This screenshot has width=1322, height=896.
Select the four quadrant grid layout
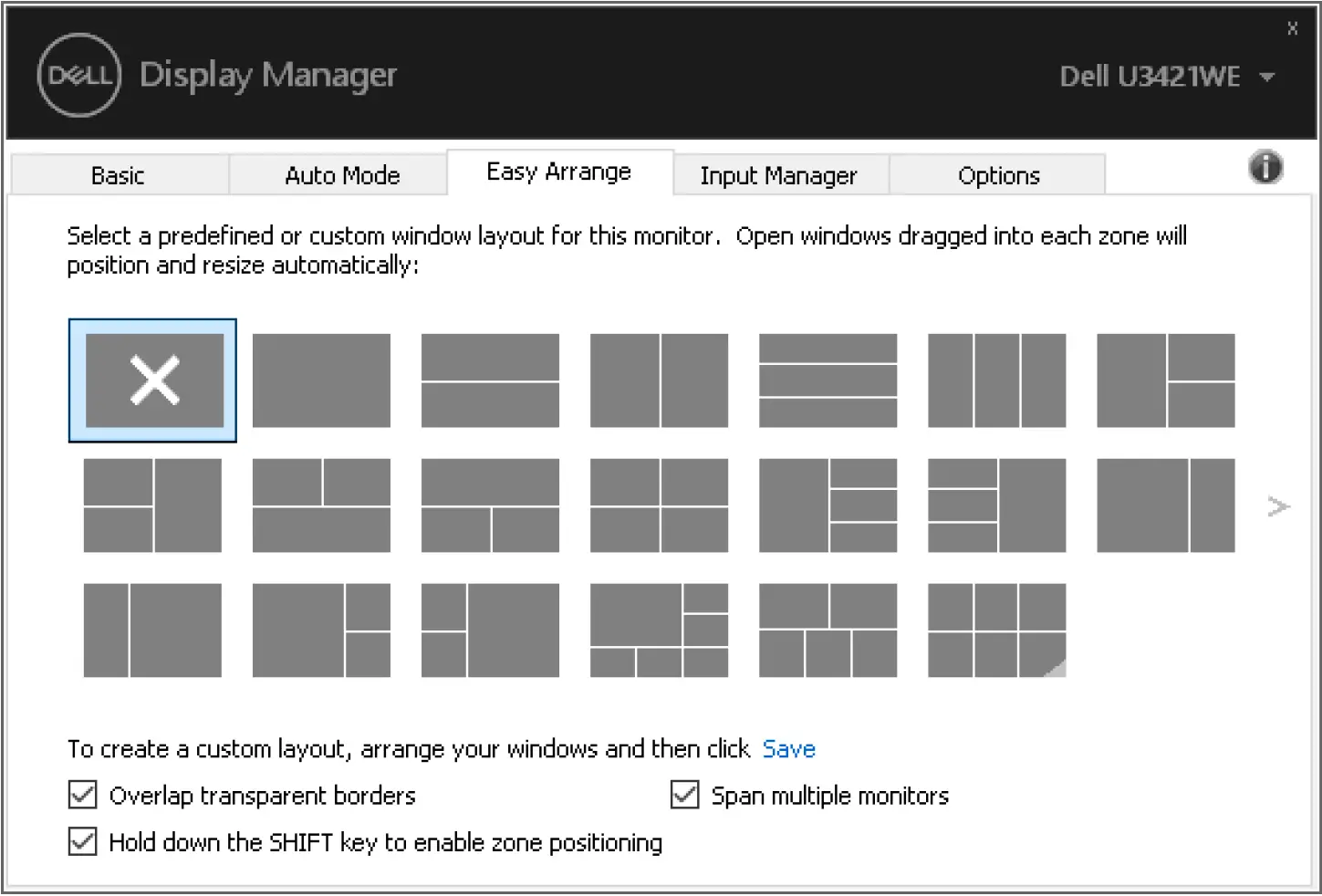[659, 505]
